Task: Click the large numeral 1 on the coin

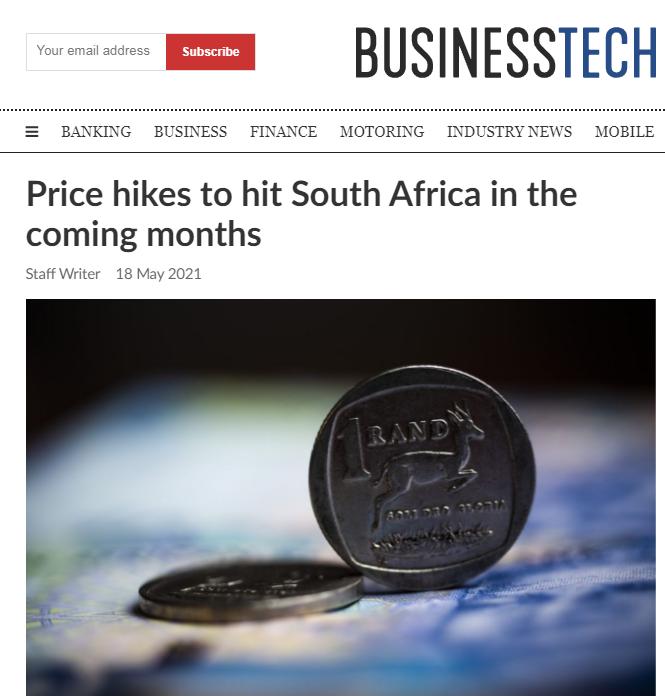Action: [x=348, y=443]
